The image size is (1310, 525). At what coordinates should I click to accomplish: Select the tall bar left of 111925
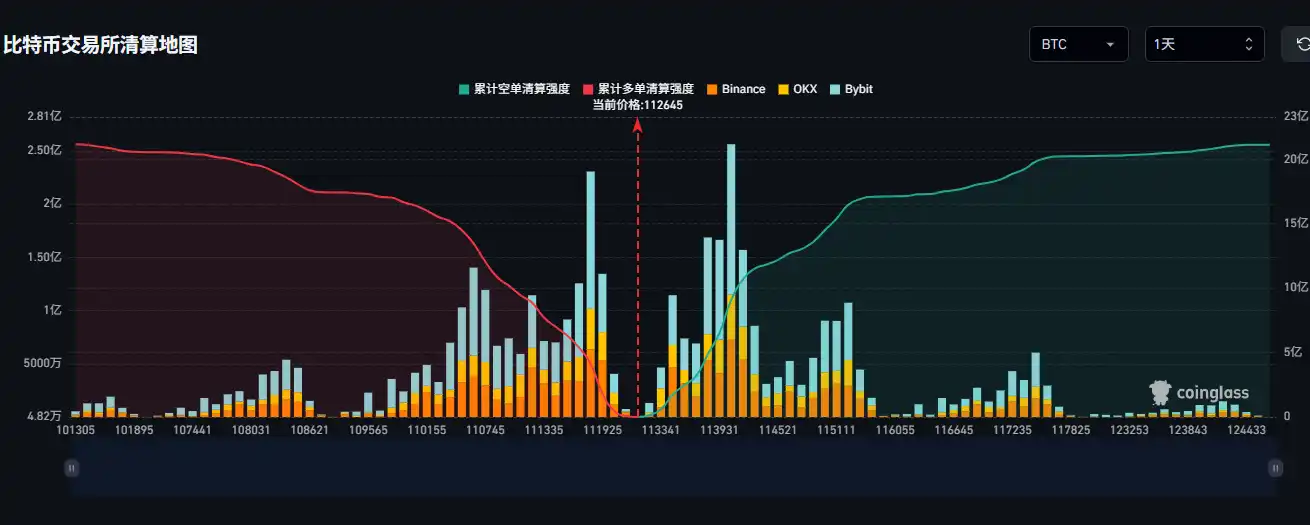point(591,290)
